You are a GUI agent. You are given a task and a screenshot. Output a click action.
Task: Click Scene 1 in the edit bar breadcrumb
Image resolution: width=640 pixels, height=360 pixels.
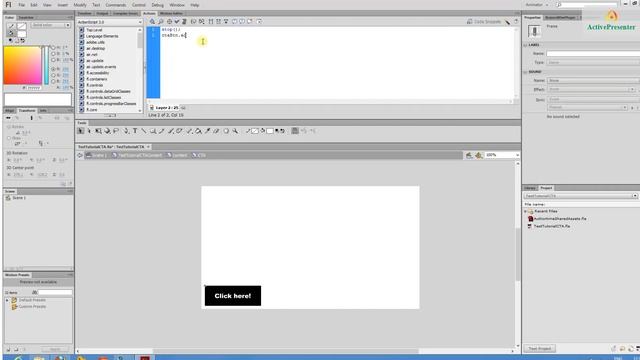96,155
